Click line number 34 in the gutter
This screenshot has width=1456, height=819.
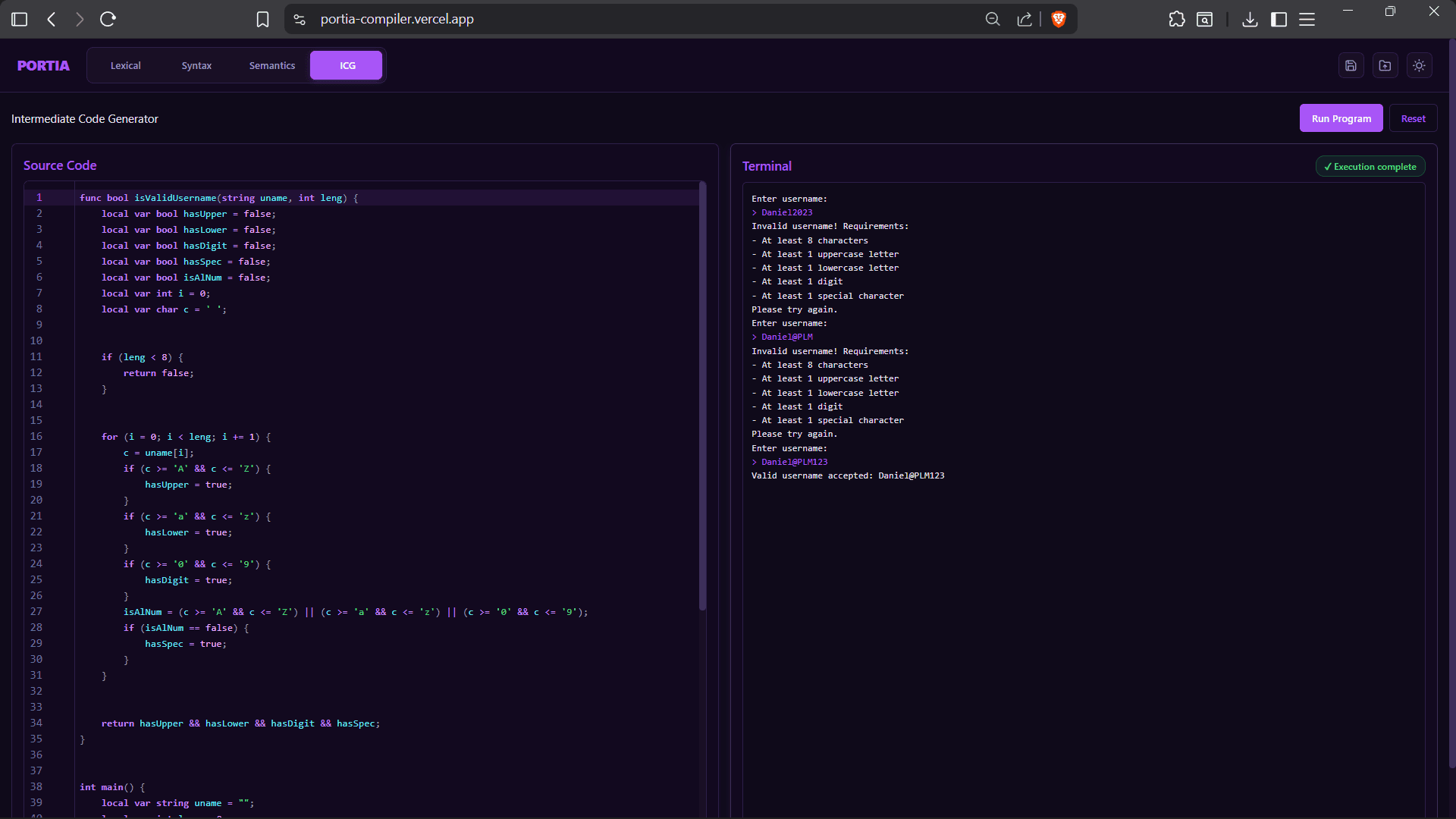point(36,723)
